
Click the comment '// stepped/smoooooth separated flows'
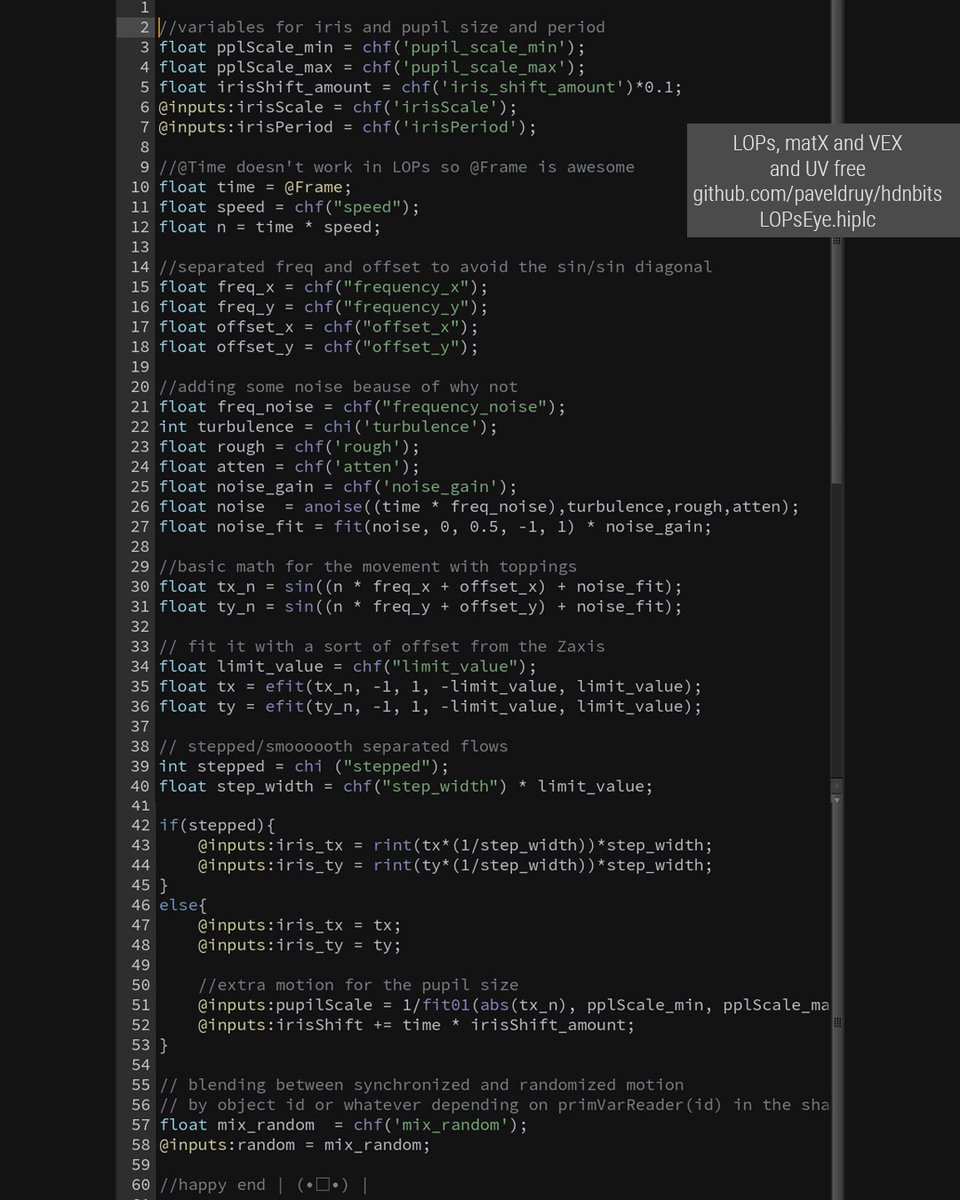(333, 747)
